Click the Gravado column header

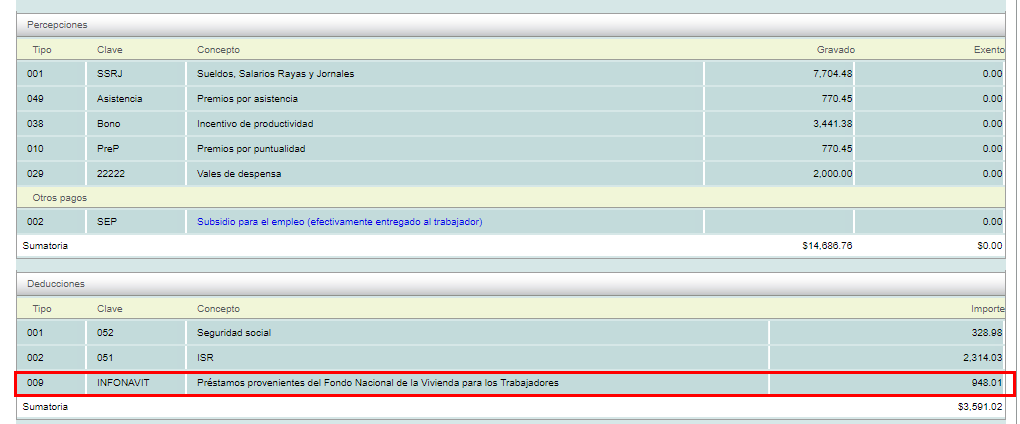point(835,50)
